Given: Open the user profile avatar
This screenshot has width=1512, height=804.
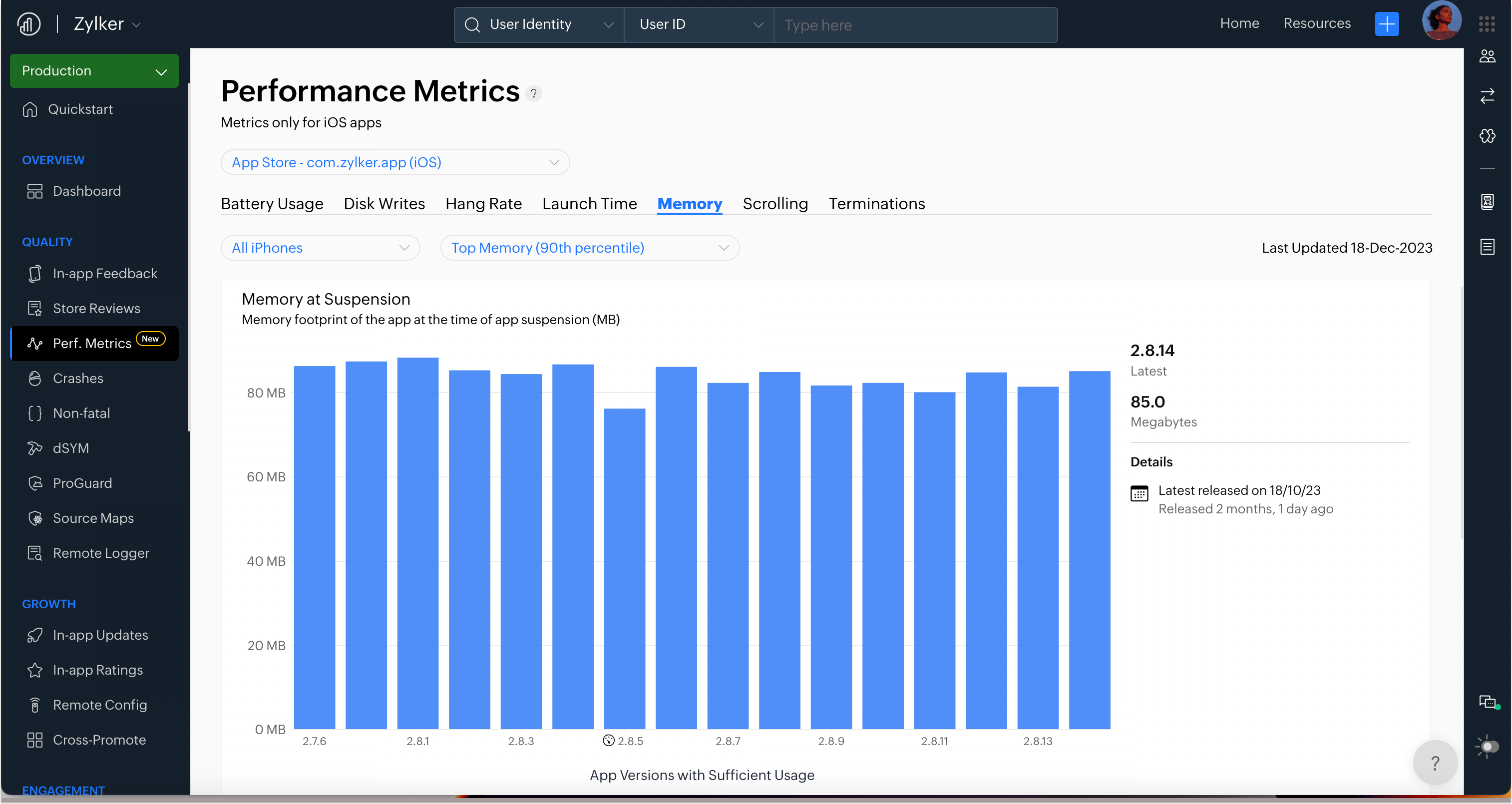Looking at the screenshot, I should coord(1441,21).
